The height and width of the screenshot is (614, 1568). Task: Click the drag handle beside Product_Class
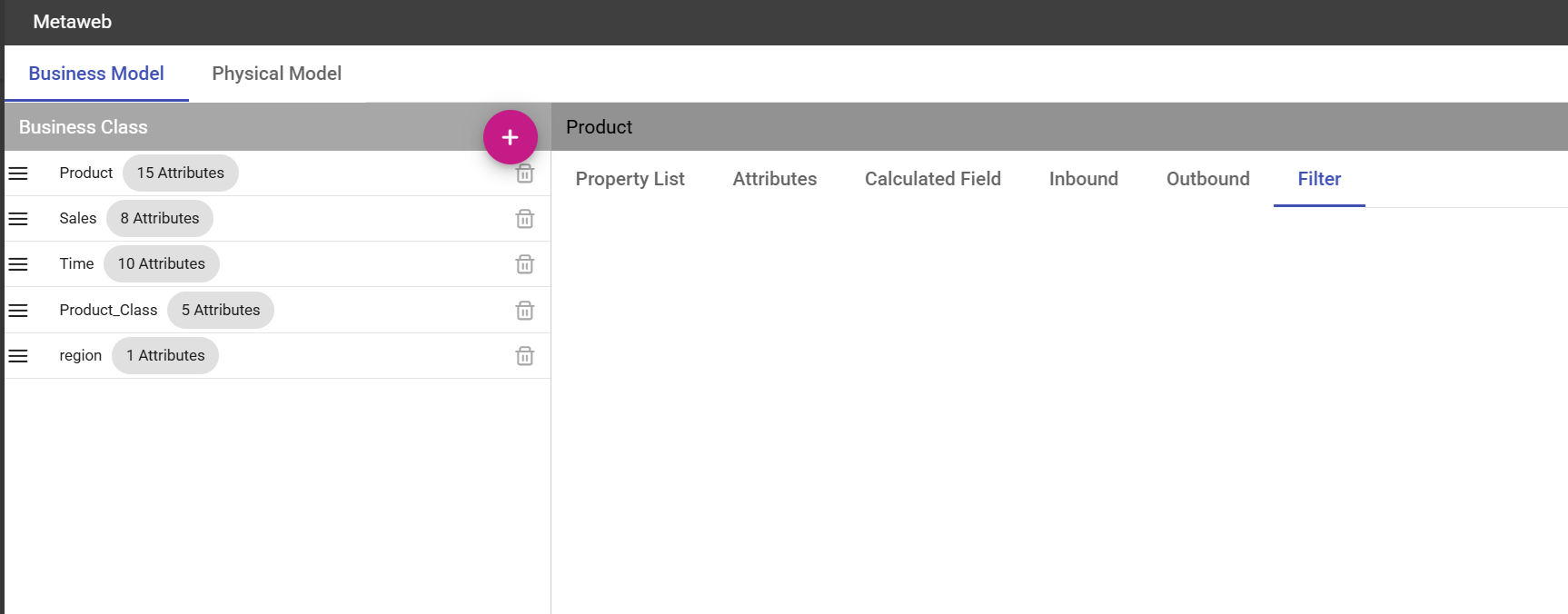click(x=18, y=311)
